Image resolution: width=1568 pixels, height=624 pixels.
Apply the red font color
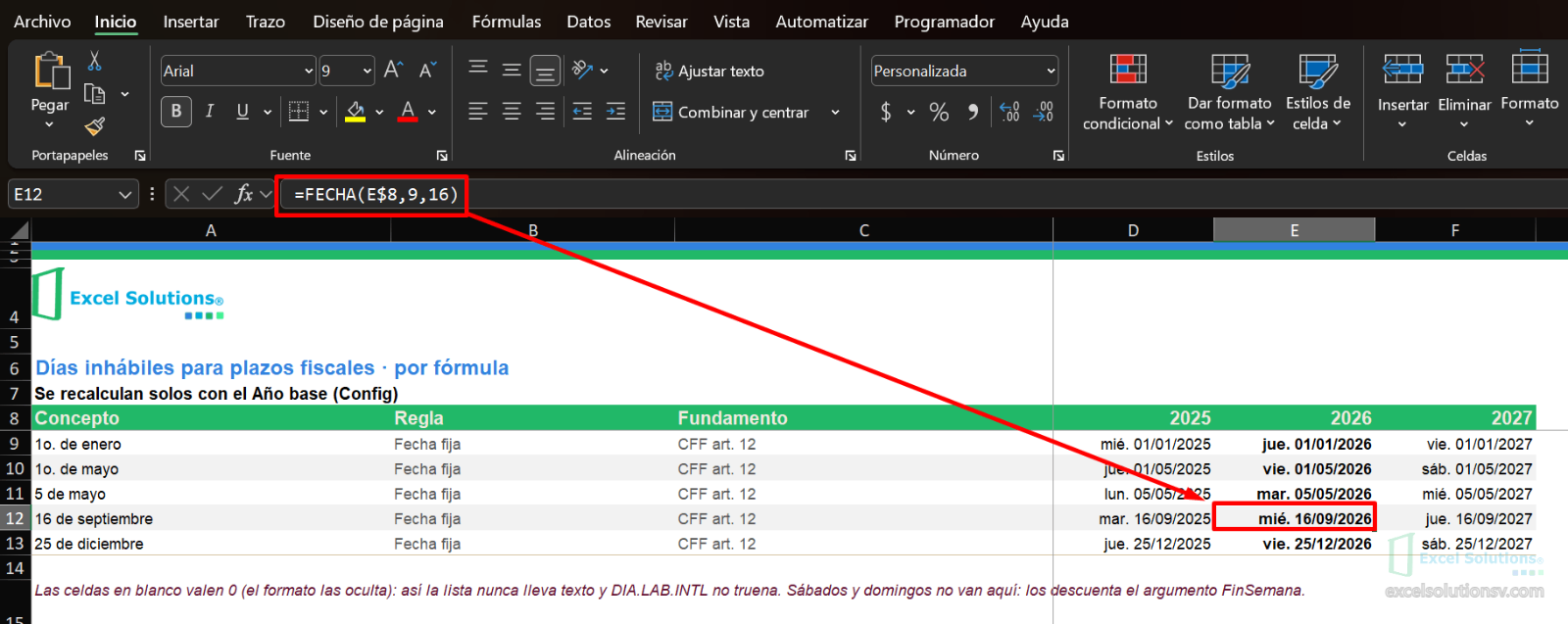(x=409, y=112)
